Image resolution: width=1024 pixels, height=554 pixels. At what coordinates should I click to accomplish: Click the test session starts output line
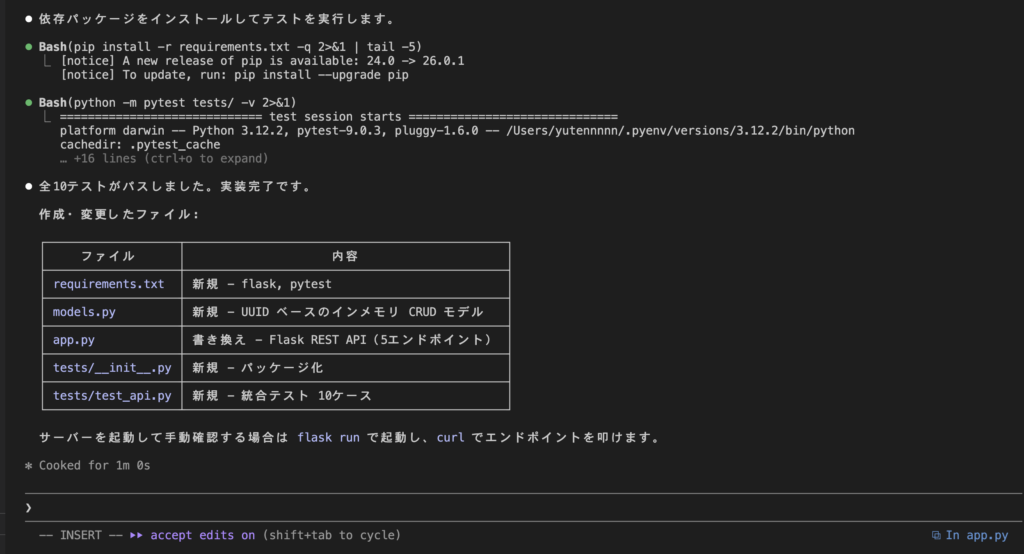[x=338, y=117]
